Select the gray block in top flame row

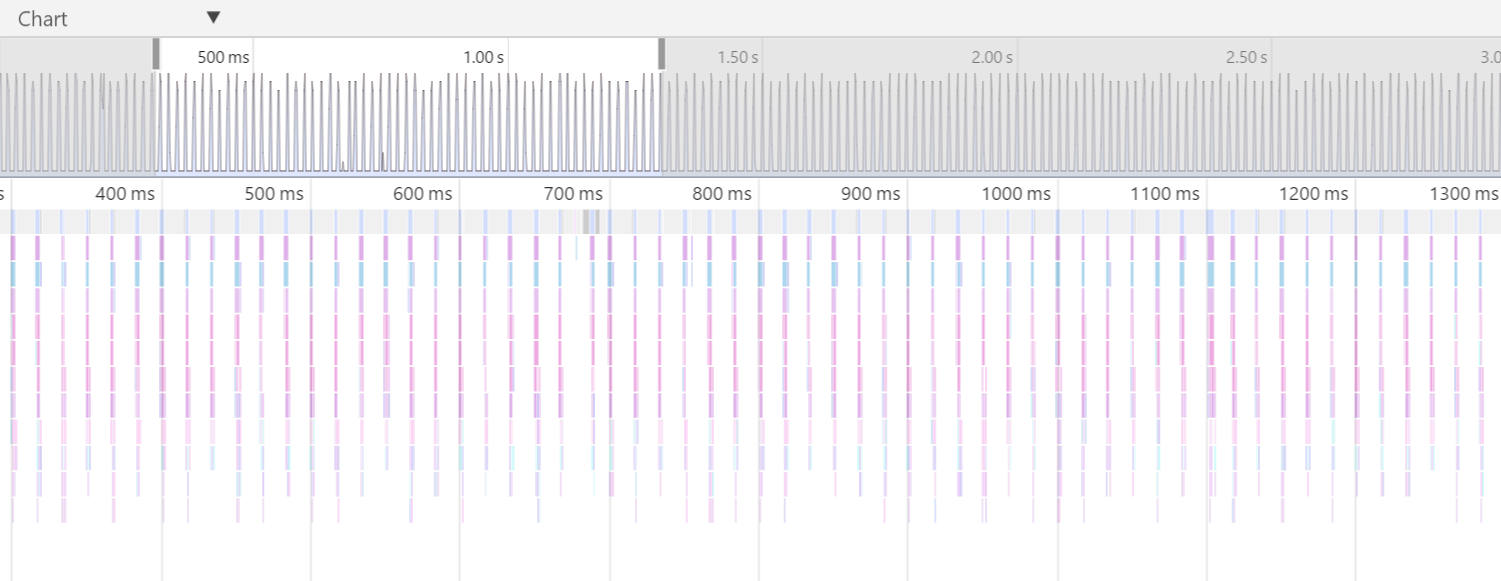click(x=591, y=222)
